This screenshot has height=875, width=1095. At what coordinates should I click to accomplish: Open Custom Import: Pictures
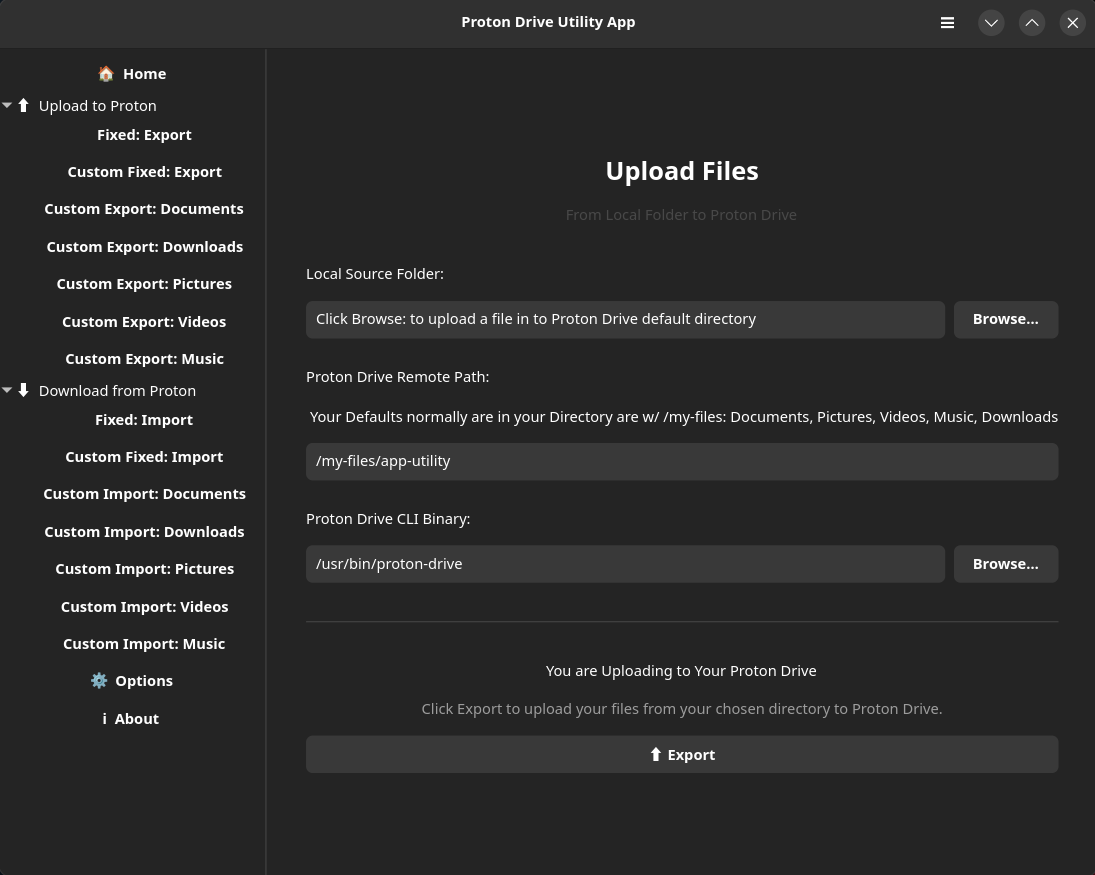(x=145, y=568)
